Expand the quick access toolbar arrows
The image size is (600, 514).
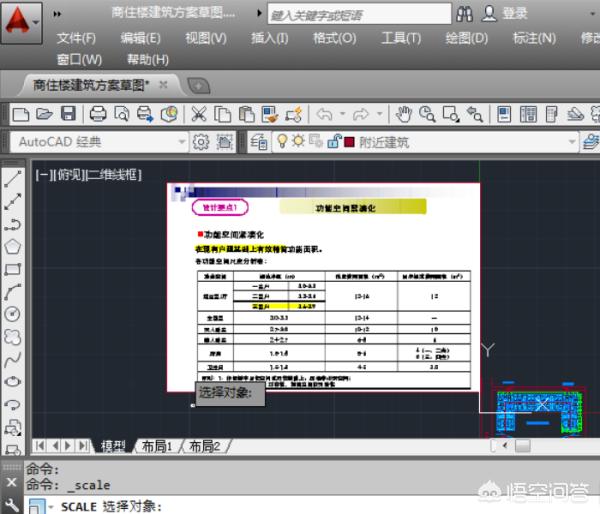tap(57, 14)
